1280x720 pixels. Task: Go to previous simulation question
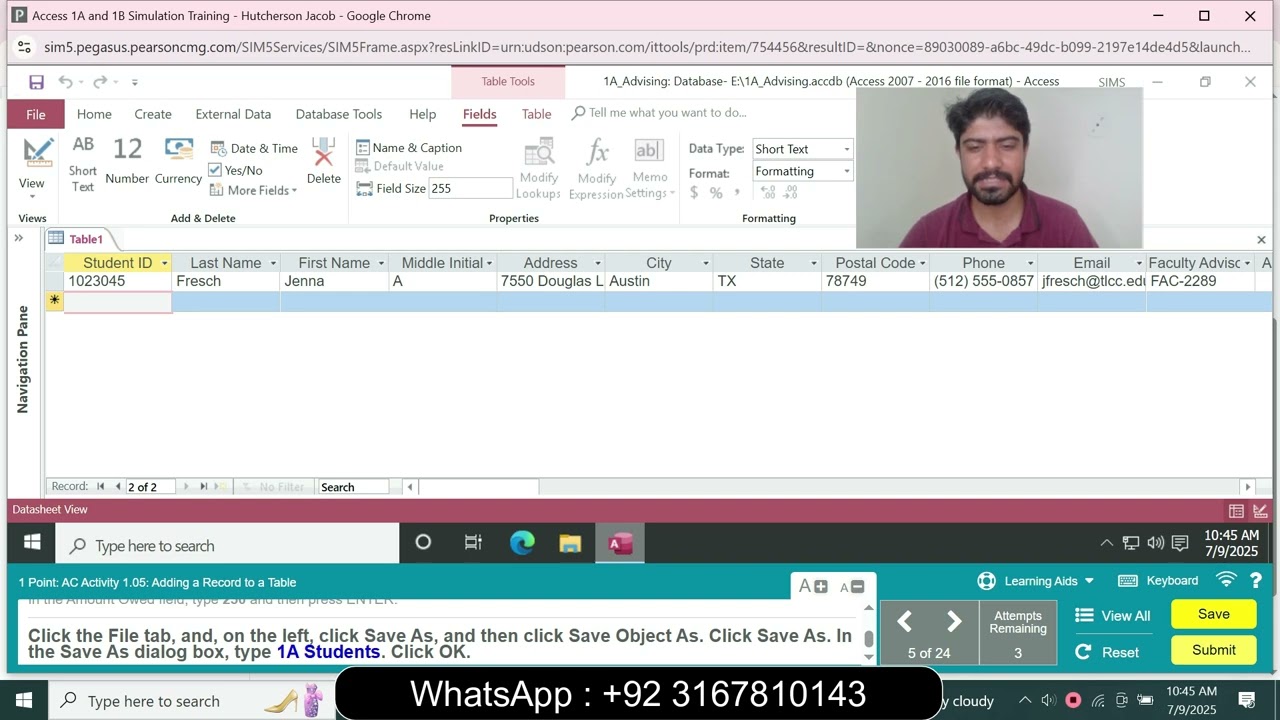[x=904, y=622]
